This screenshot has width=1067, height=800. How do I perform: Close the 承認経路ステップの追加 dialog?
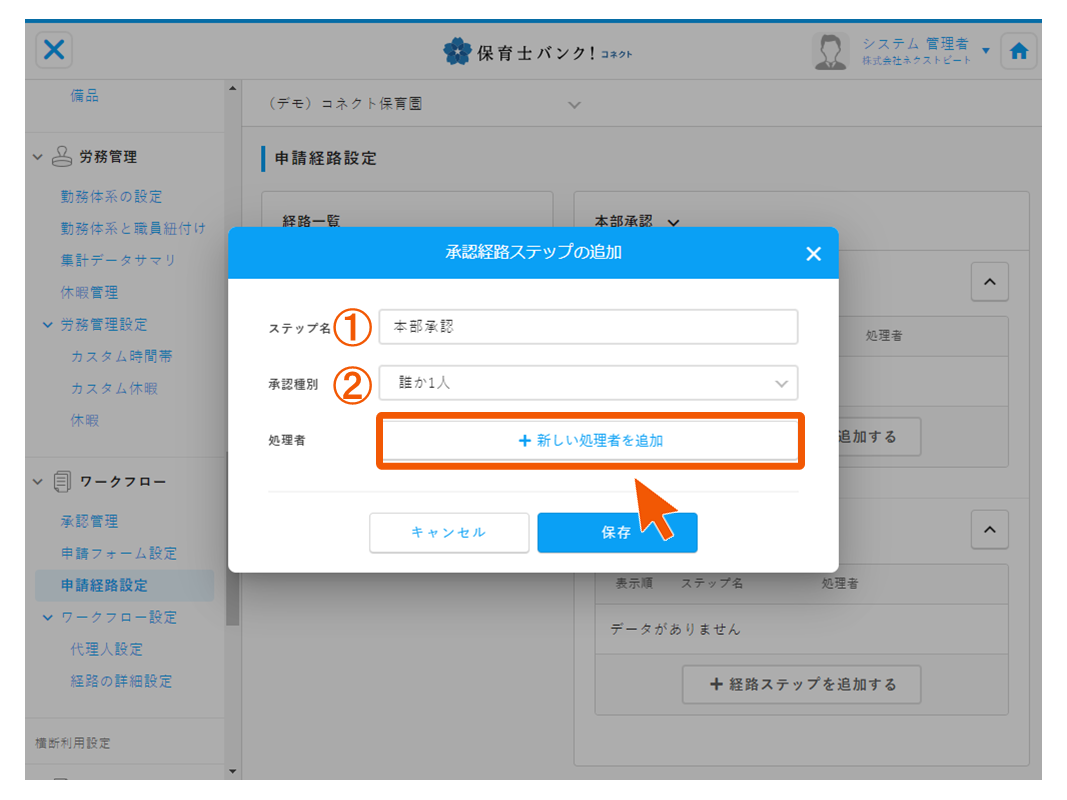[813, 254]
